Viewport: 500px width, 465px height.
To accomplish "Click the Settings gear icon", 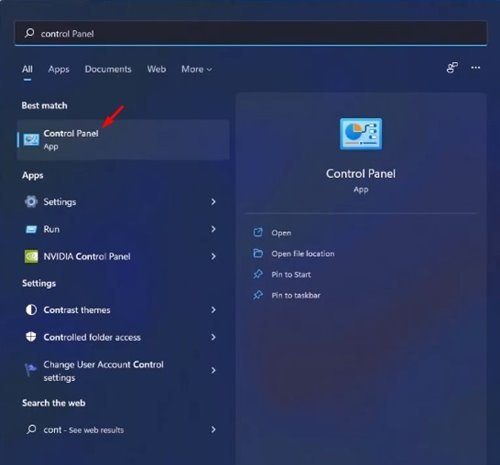I will tap(31, 202).
